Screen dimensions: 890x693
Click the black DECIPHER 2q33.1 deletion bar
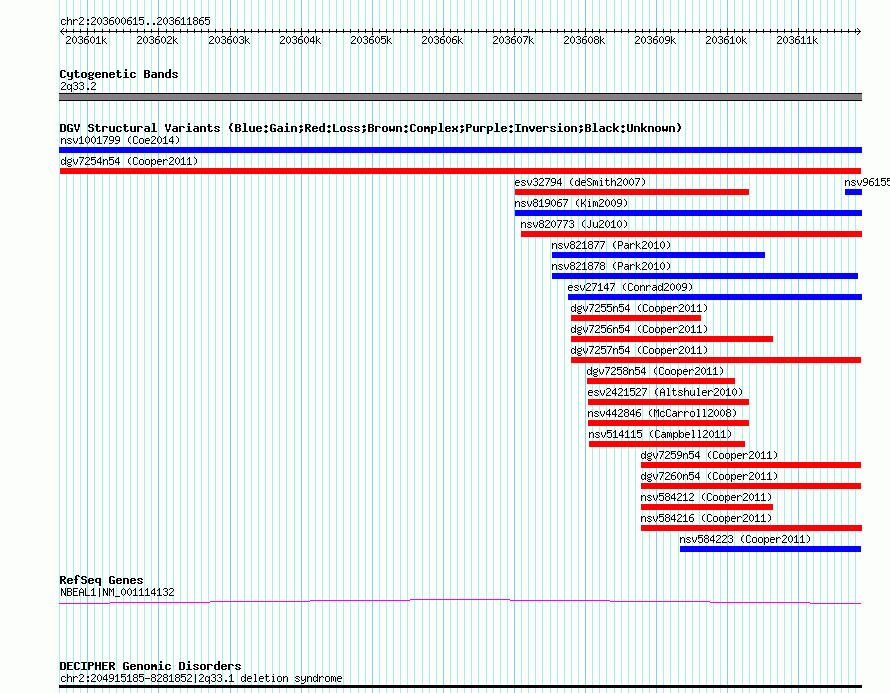[460, 686]
